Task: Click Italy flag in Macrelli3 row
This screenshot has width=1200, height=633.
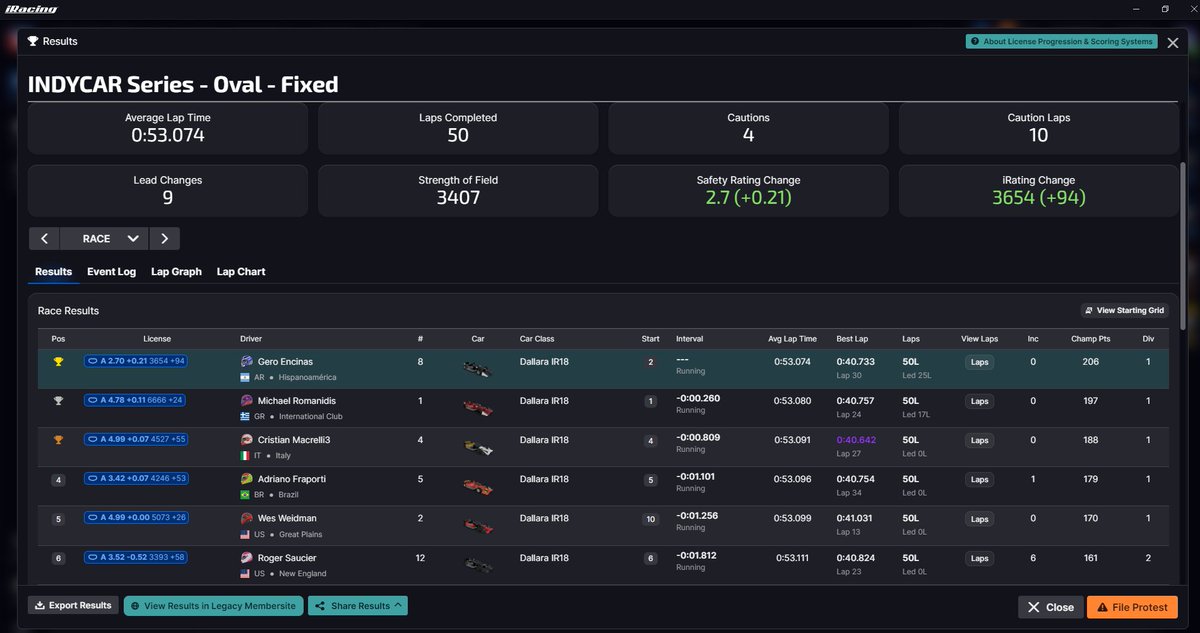Action: tap(246, 456)
